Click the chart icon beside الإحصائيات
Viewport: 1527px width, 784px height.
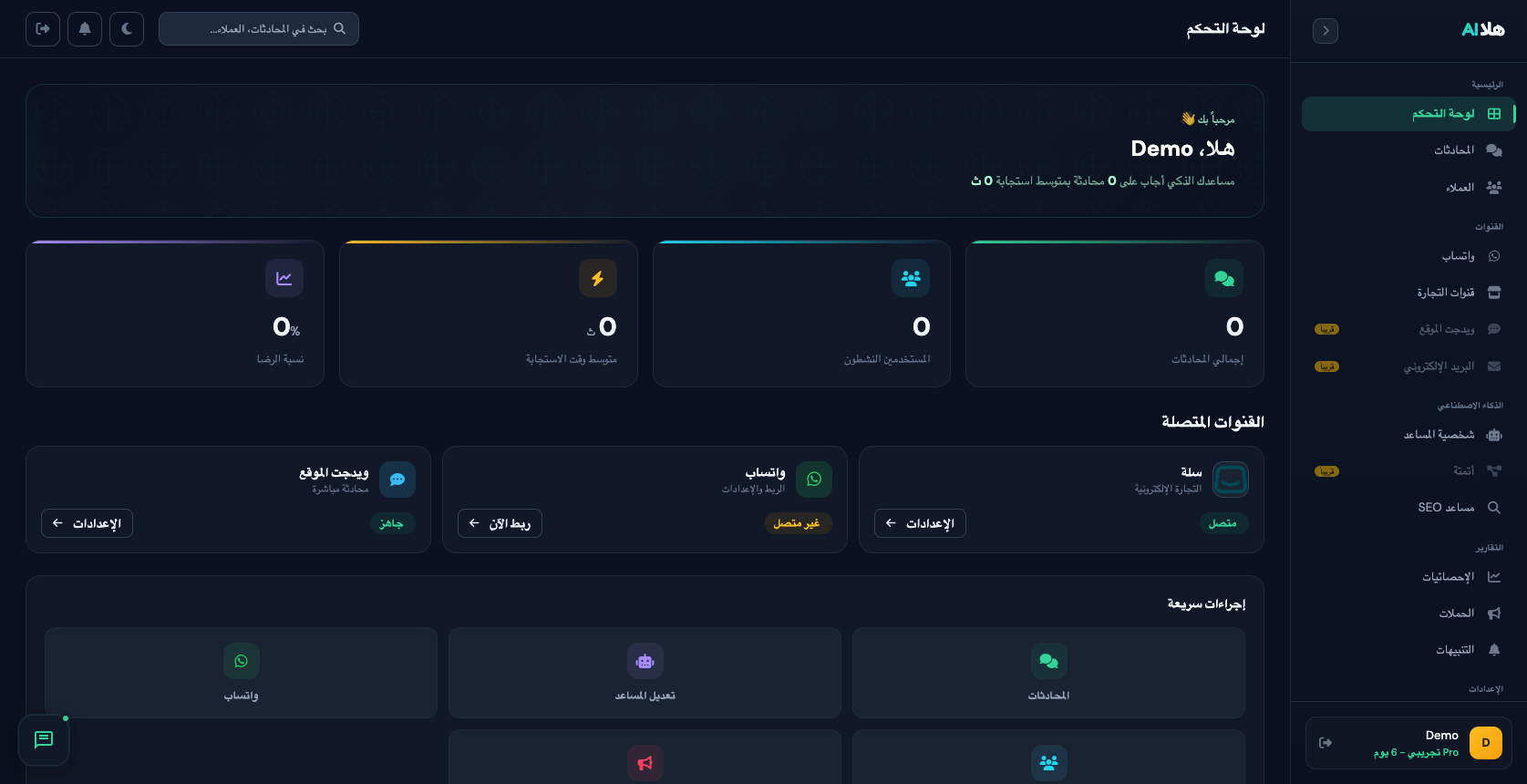[x=1494, y=577]
